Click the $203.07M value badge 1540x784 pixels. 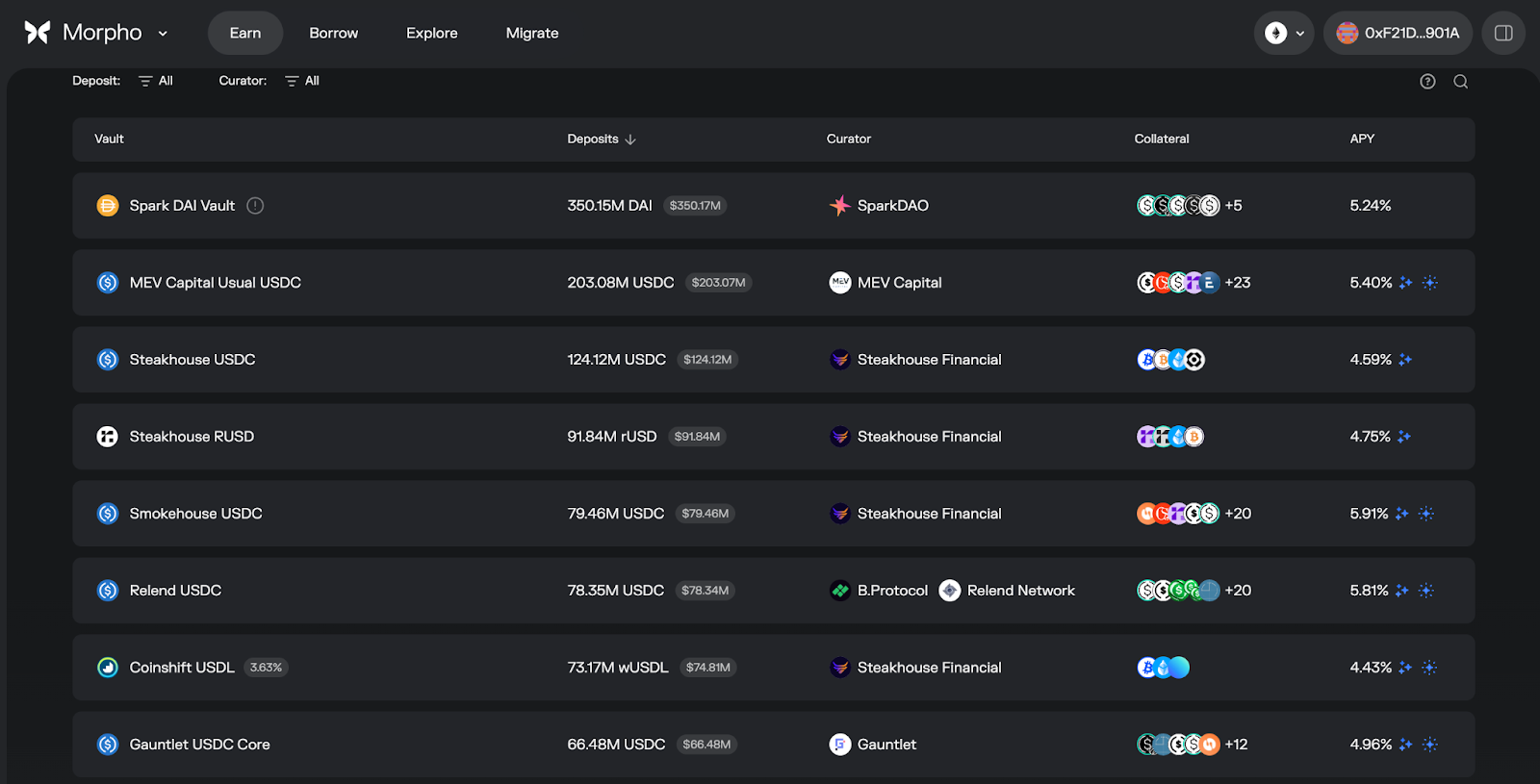719,283
